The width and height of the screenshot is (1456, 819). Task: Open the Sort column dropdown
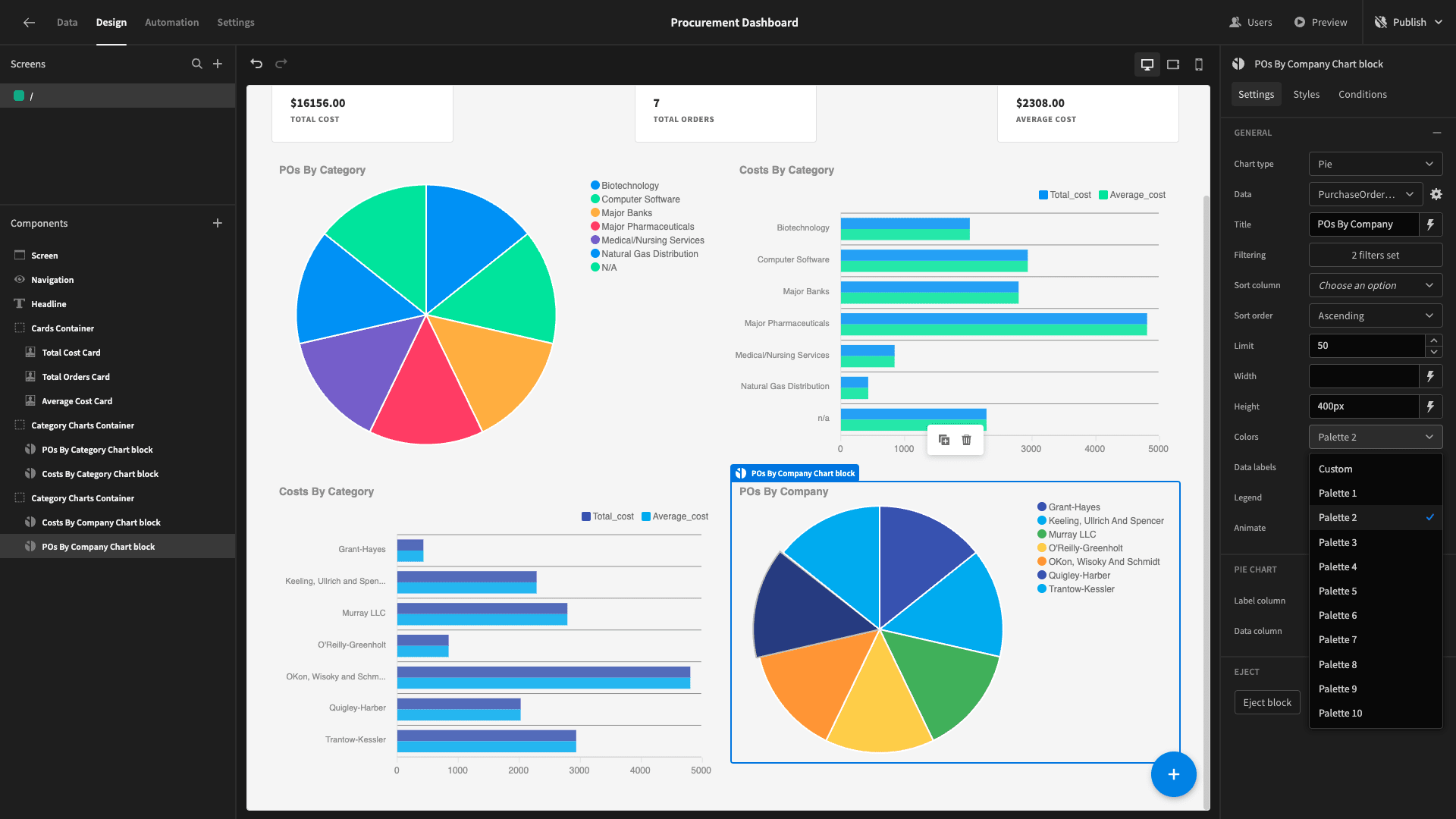(1376, 285)
